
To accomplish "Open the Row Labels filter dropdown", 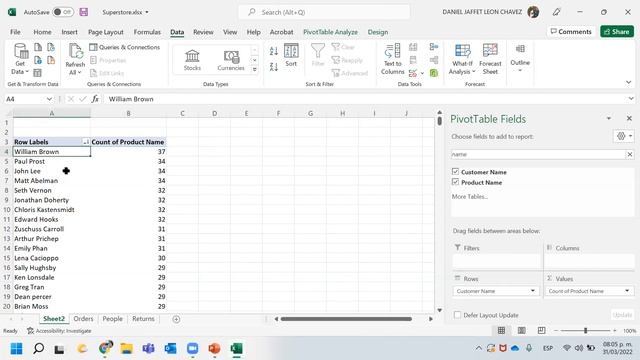I will pyautogui.click(x=86, y=142).
